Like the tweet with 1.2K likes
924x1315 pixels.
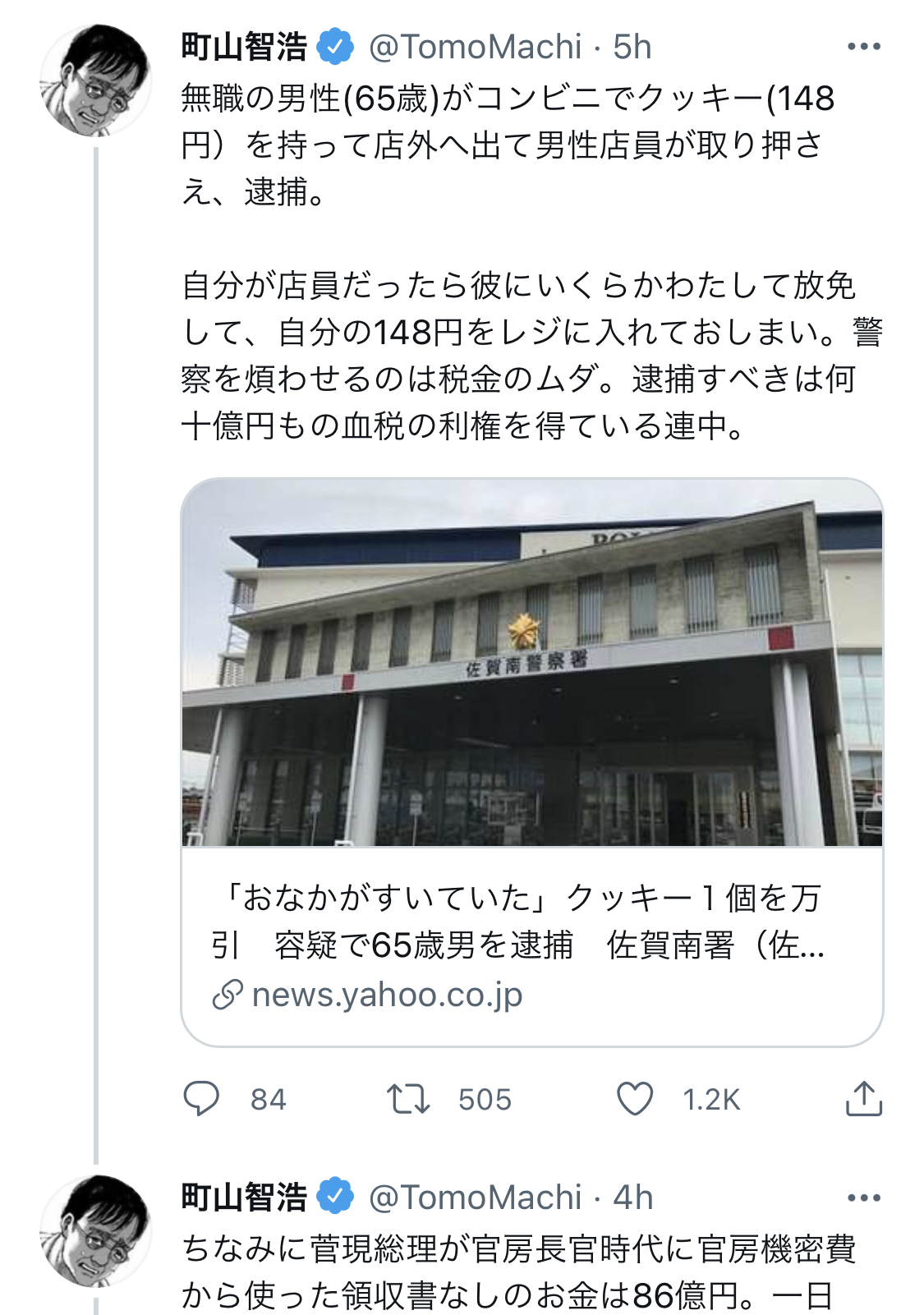click(634, 1099)
